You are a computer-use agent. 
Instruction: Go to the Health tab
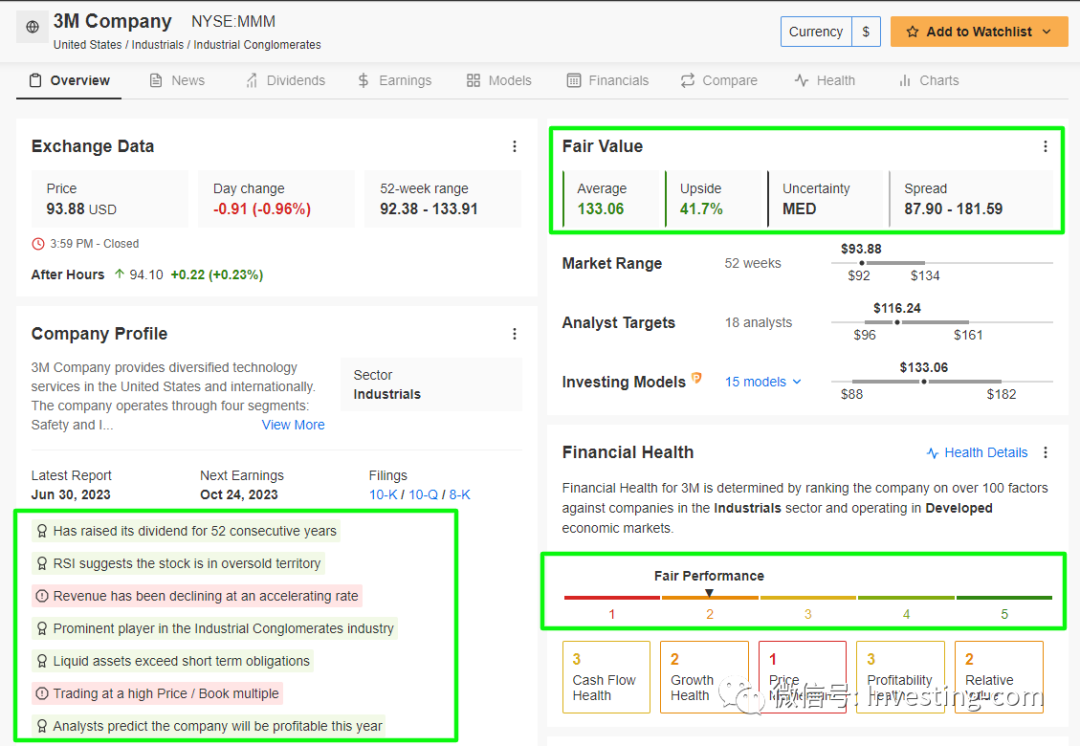pos(824,81)
